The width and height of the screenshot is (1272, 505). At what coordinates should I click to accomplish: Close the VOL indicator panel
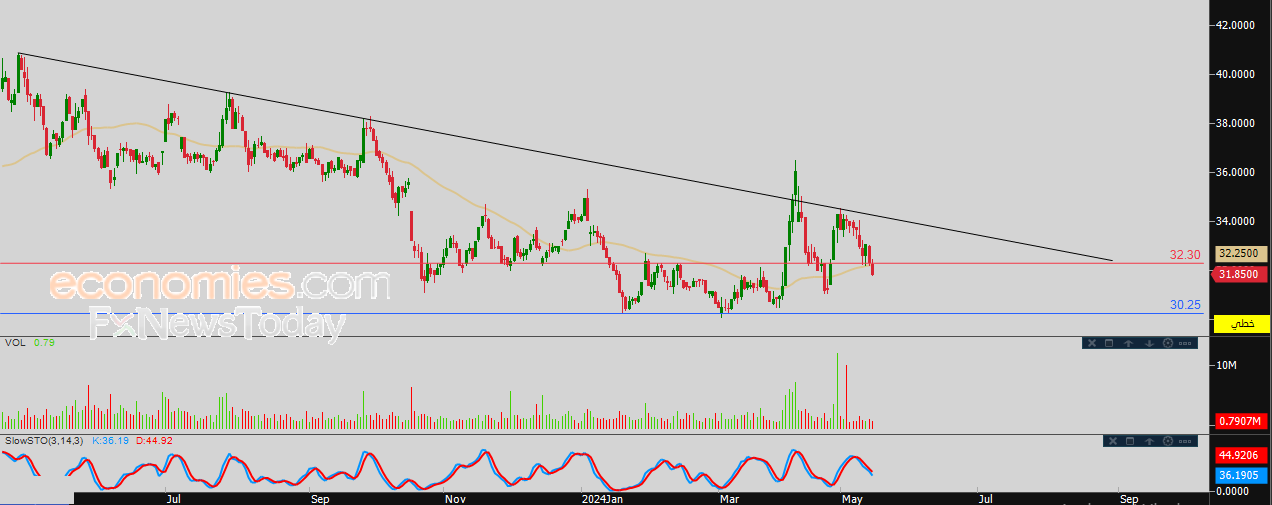click(x=1092, y=343)
